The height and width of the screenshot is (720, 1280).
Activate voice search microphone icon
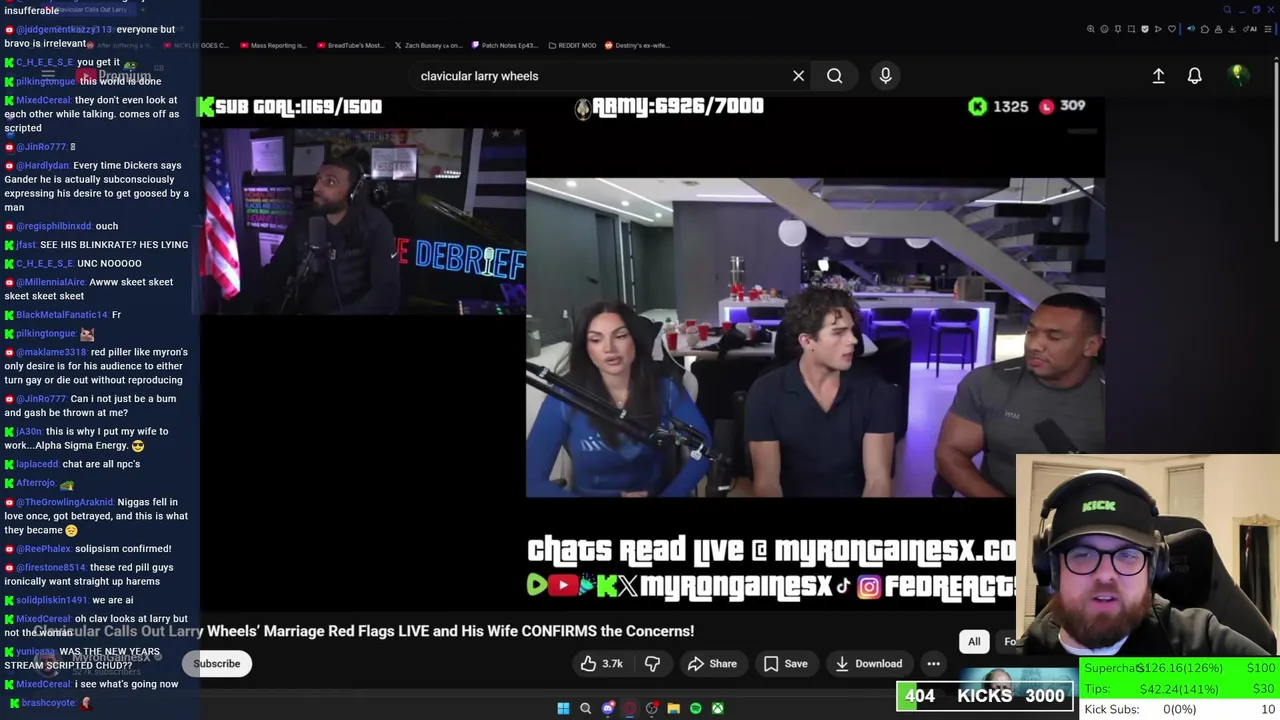point(885,76)
